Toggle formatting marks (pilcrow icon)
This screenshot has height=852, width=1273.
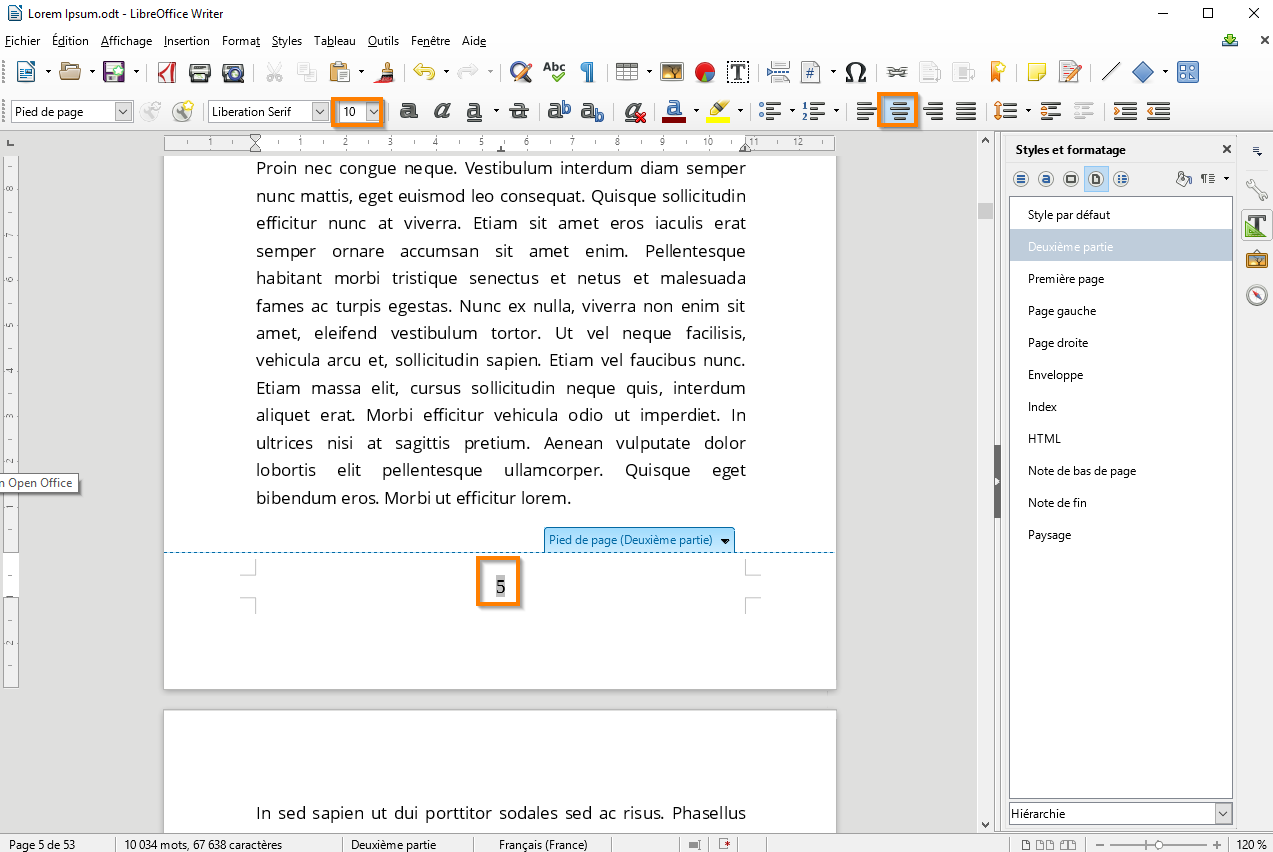pyautogui.click(x=587, y=72)
